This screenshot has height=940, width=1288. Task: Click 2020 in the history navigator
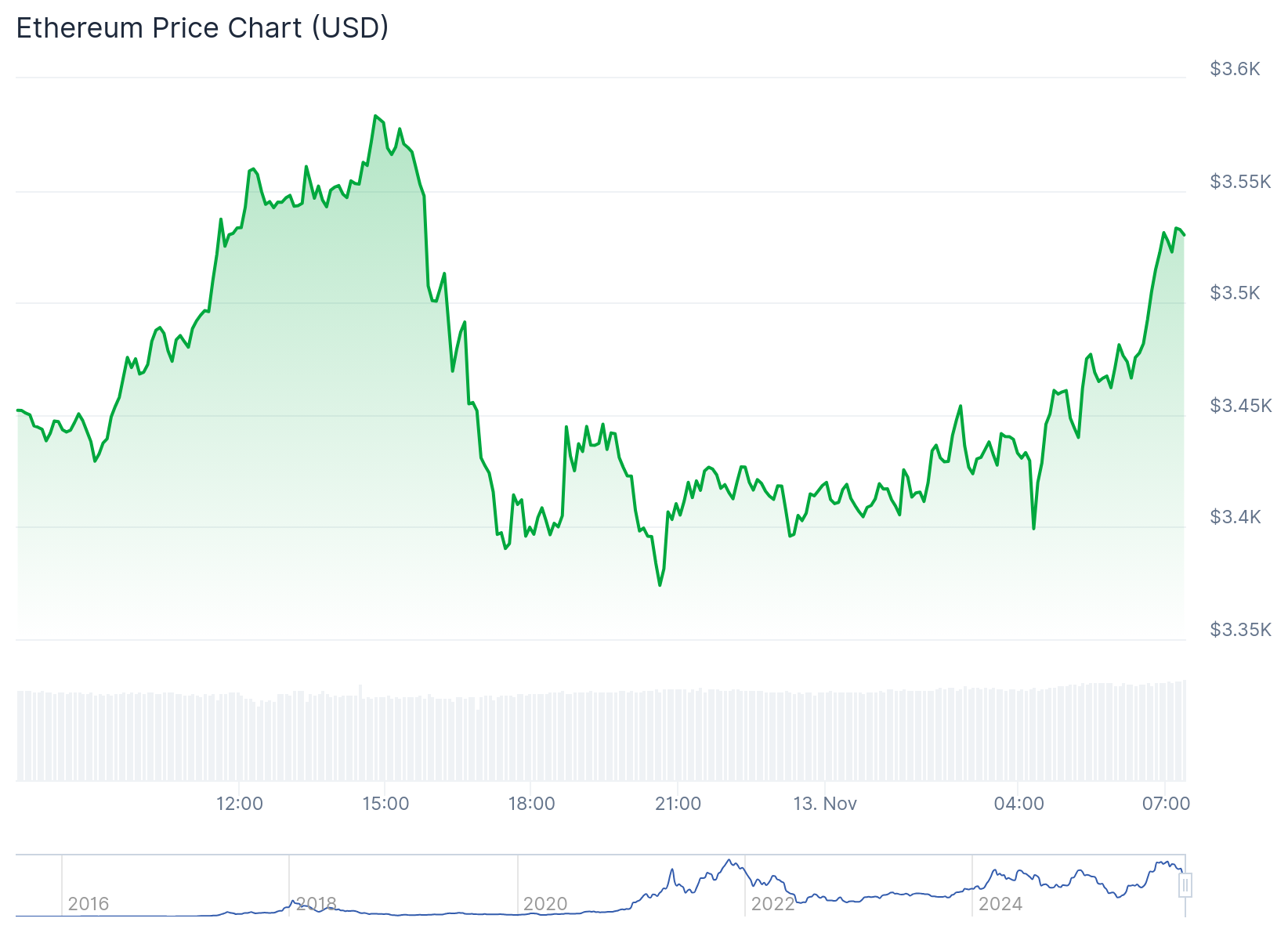545,904
